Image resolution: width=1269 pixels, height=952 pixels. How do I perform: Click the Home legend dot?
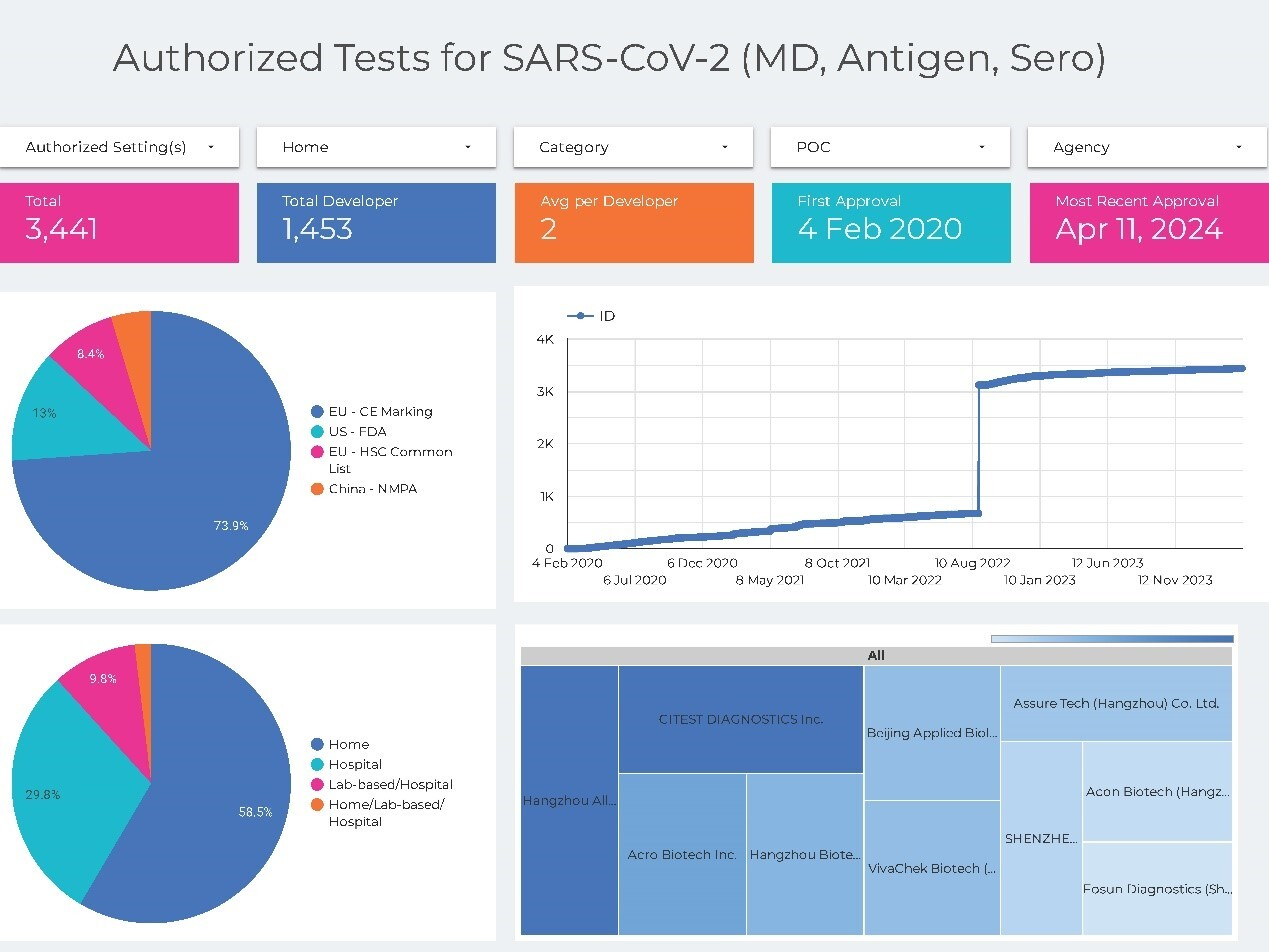click(x=318, y=744)
